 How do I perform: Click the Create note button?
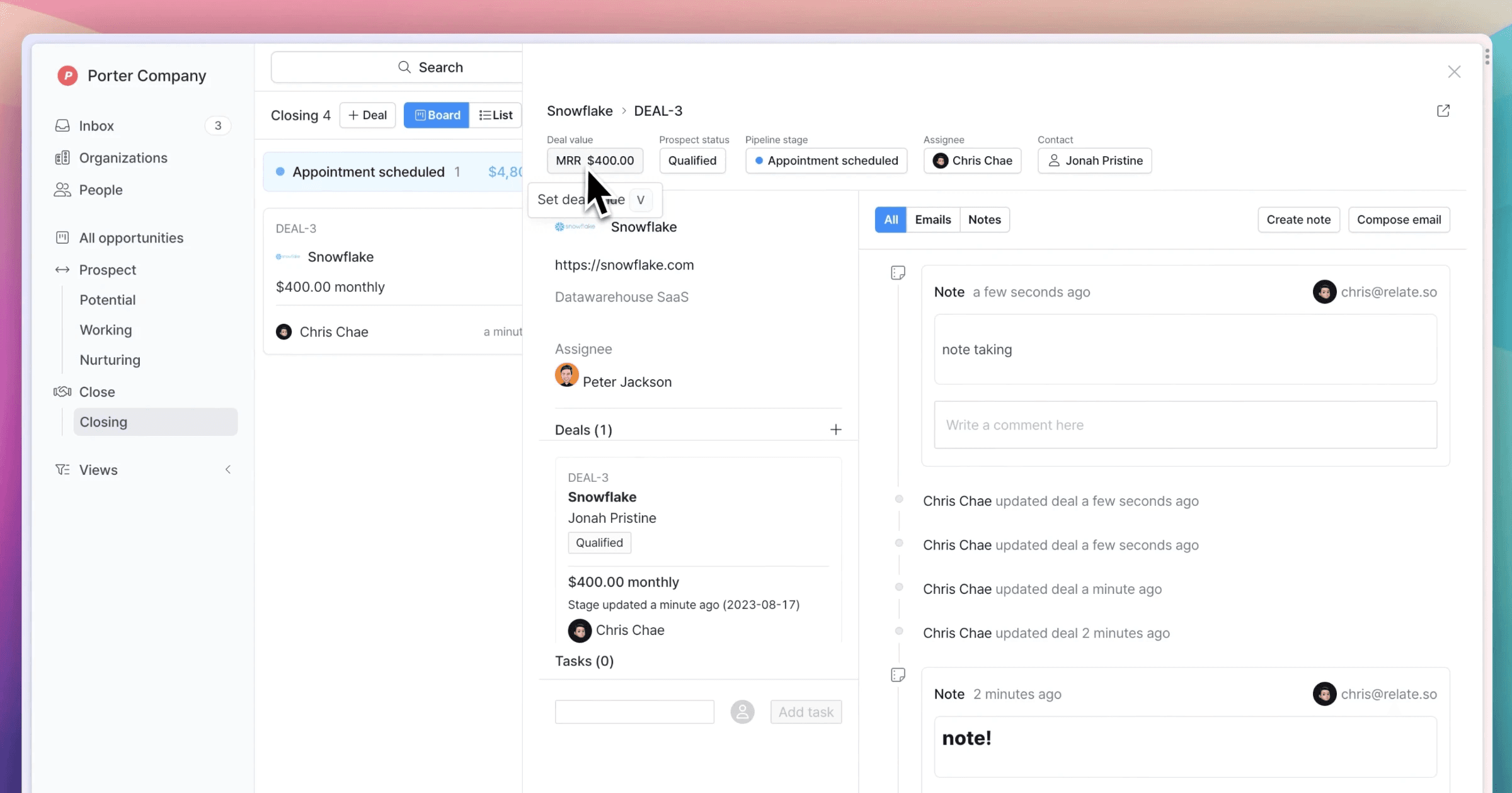point(1298,219)
